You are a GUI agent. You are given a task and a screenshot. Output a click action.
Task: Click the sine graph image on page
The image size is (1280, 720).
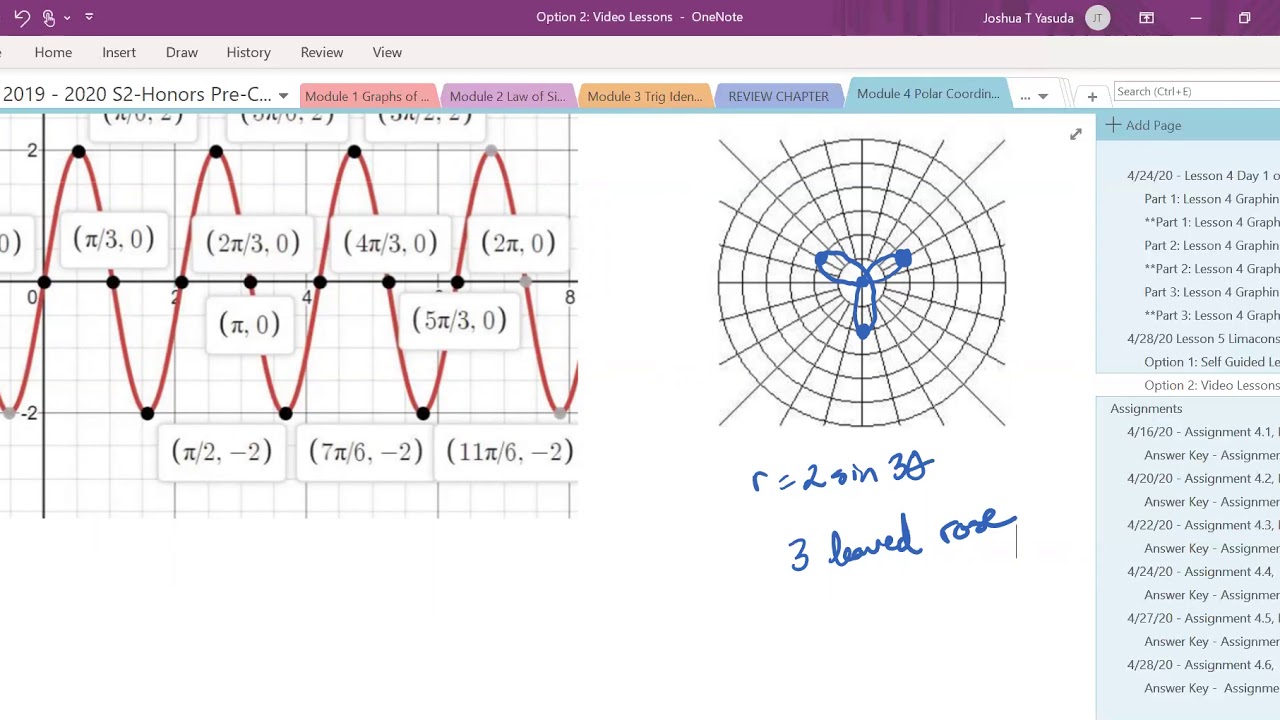click(x=288, y=315)
